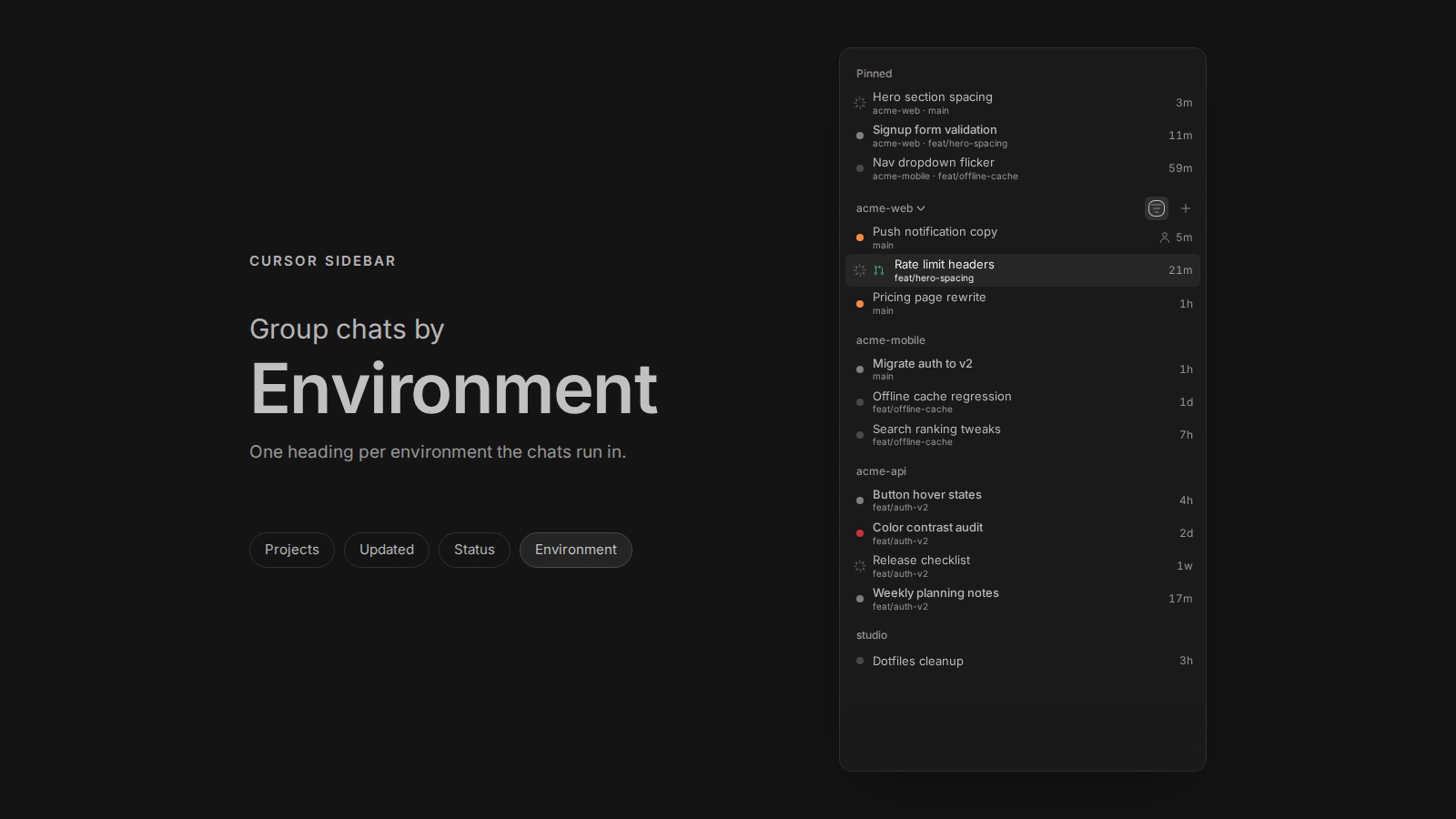Open the Nav dropdown flicker pinned chat
1456x819 pixels.
[x=1023, y=168]
